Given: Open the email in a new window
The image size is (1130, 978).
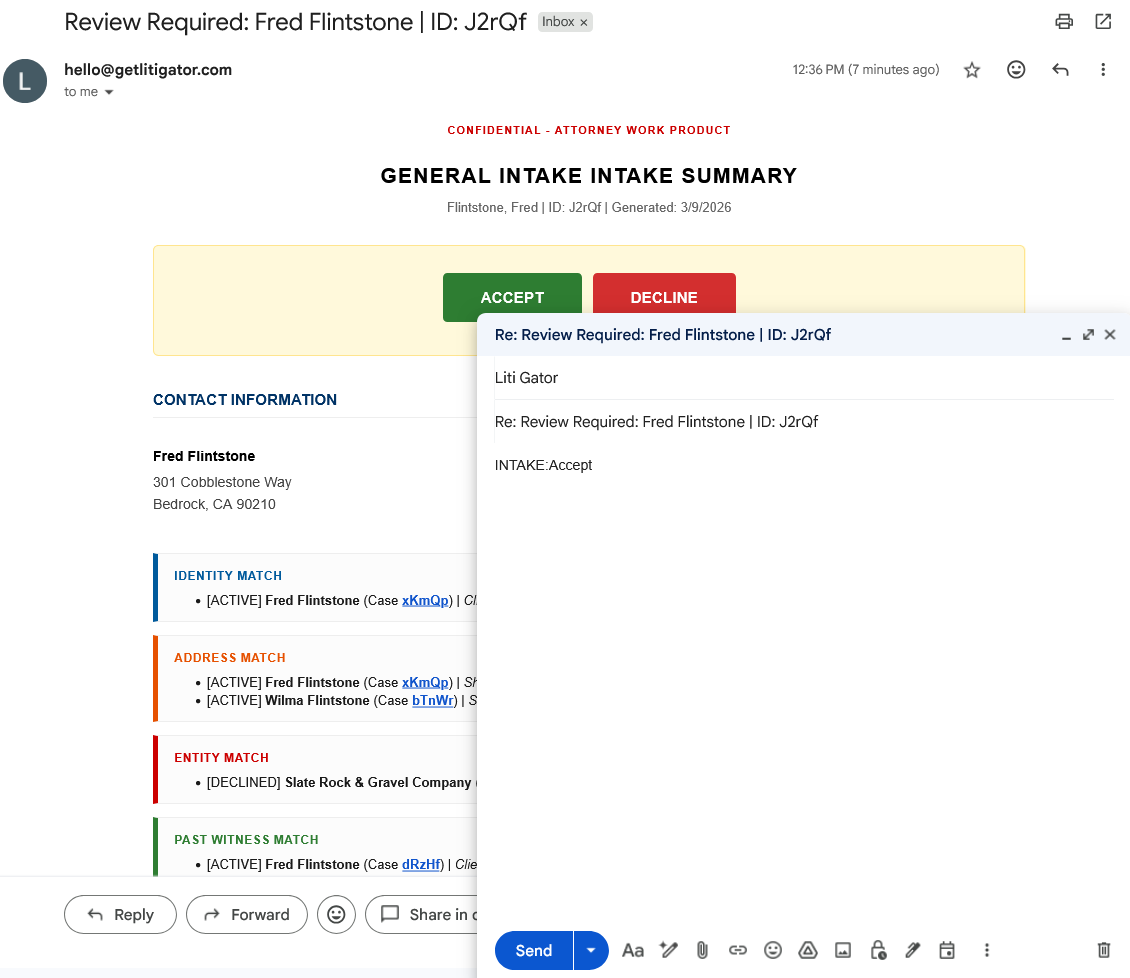Looking at the screenshot, I should click(1103, 20).
